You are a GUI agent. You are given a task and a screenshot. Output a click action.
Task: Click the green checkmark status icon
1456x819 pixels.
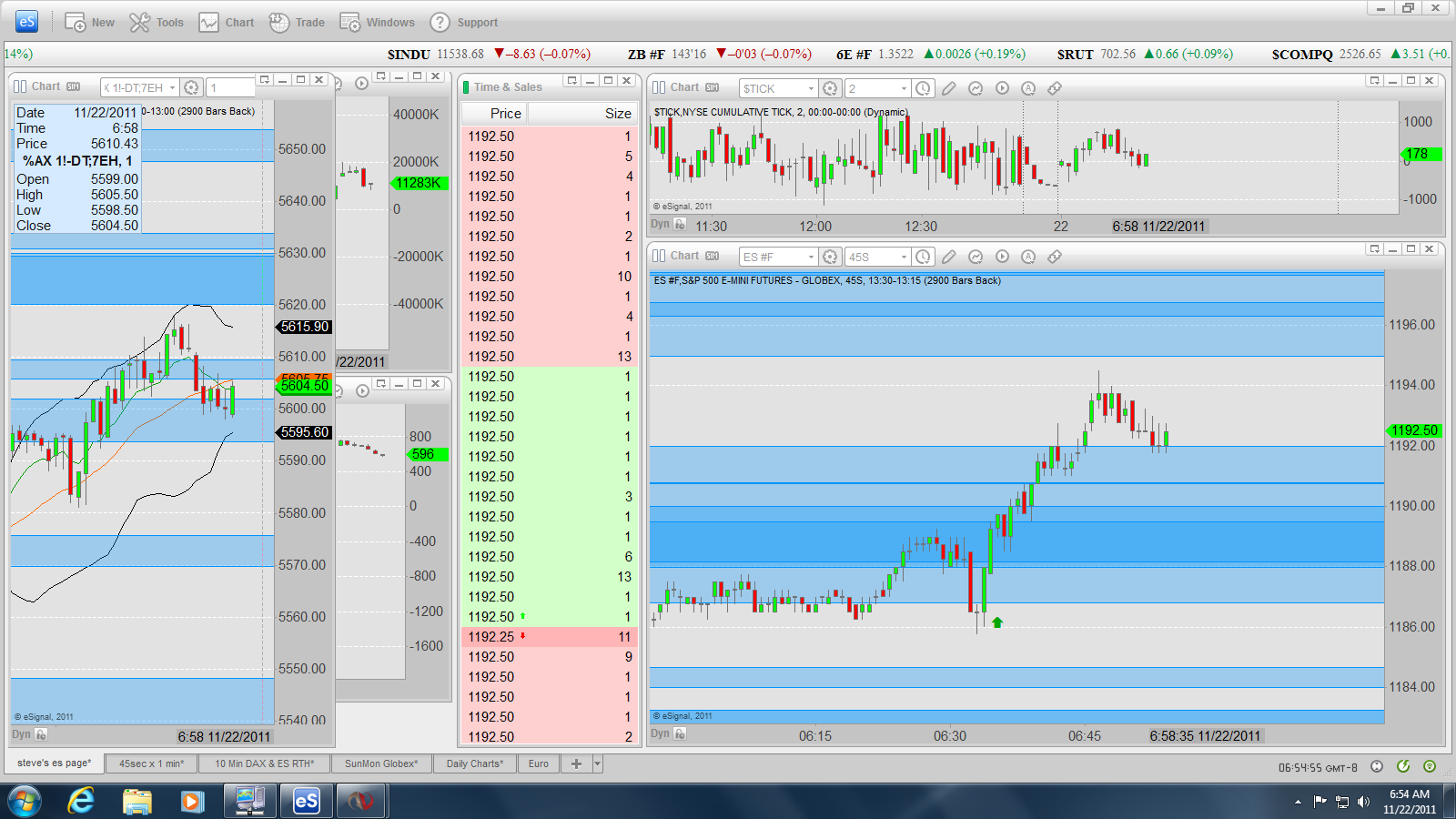click(x=1403, y=766)
